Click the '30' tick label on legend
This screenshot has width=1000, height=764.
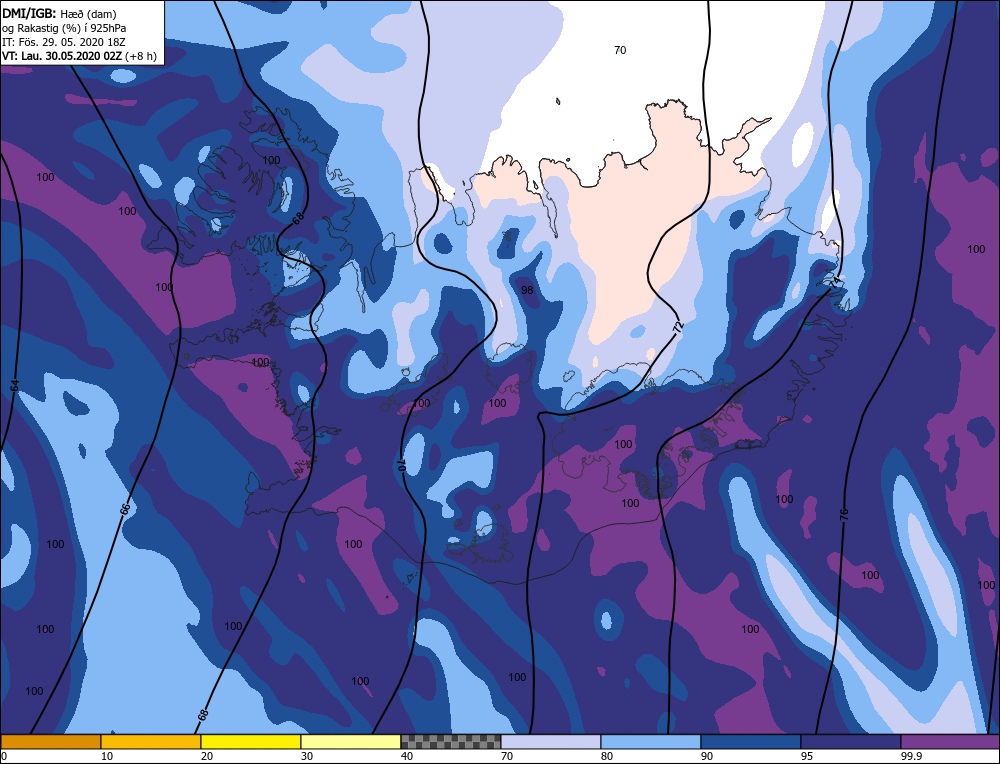point(307,756)
